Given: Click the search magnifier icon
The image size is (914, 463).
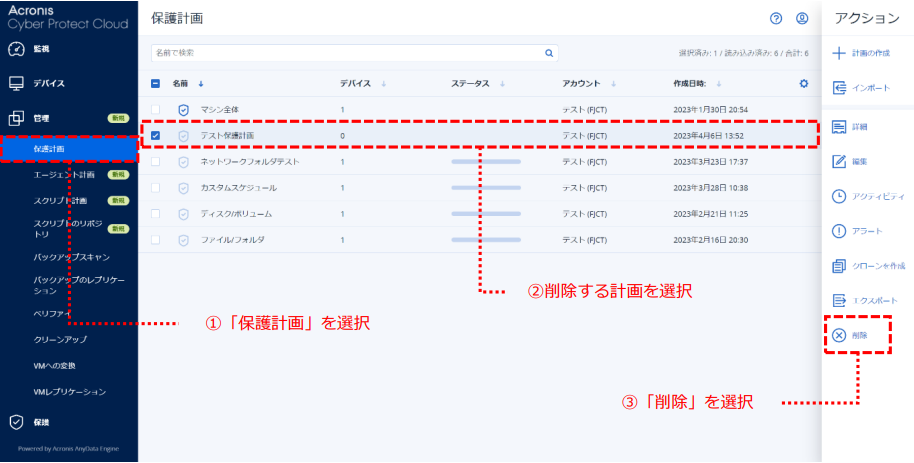Looking at the screenshot, I should tap(548, 53).
